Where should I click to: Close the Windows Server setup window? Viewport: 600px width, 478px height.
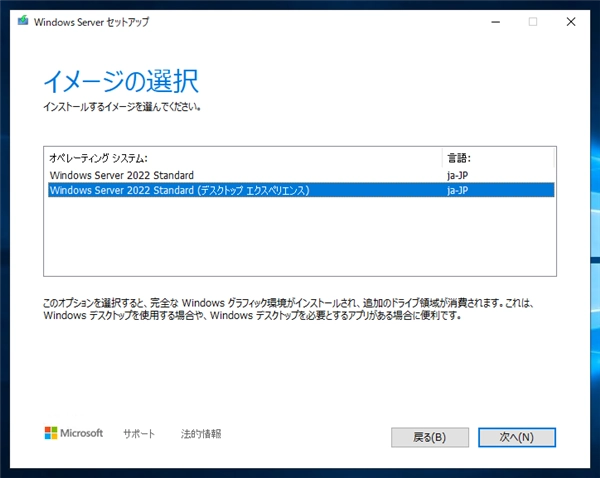point(571,22)
